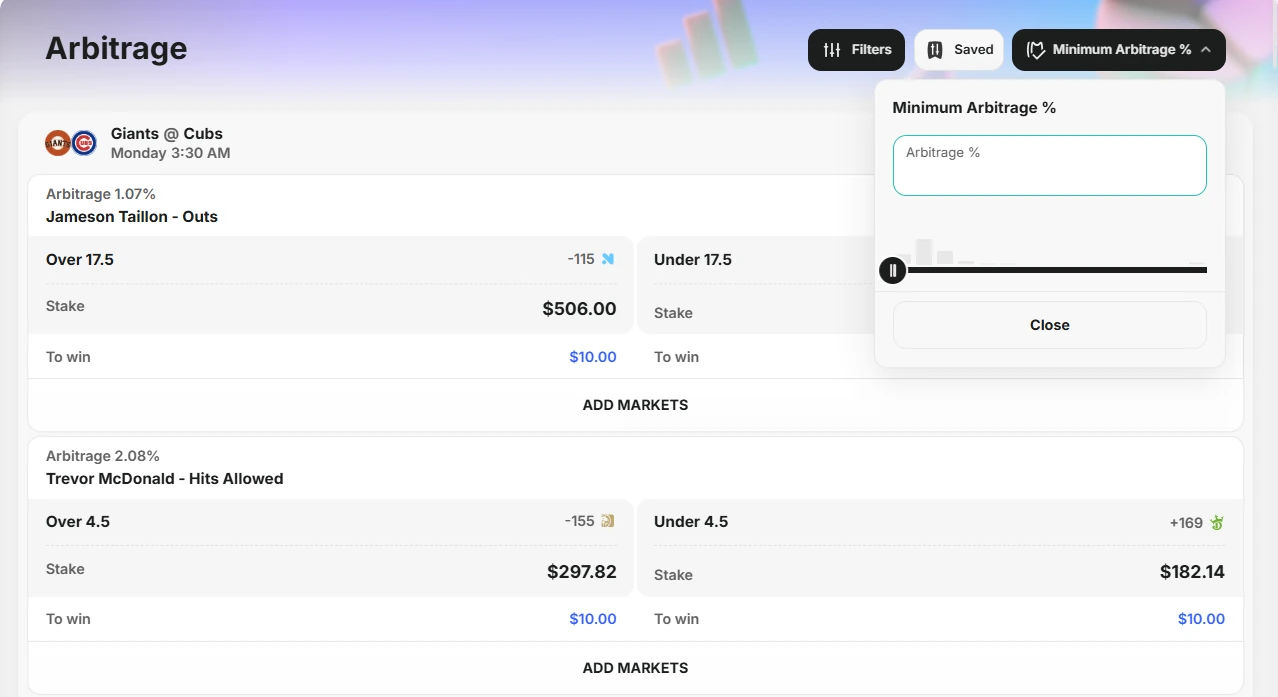The height and width of the screenshot is (697, 1278).
Task: Click ADD MARKETS under Trevor McDonald
Action: click(636, 667)
